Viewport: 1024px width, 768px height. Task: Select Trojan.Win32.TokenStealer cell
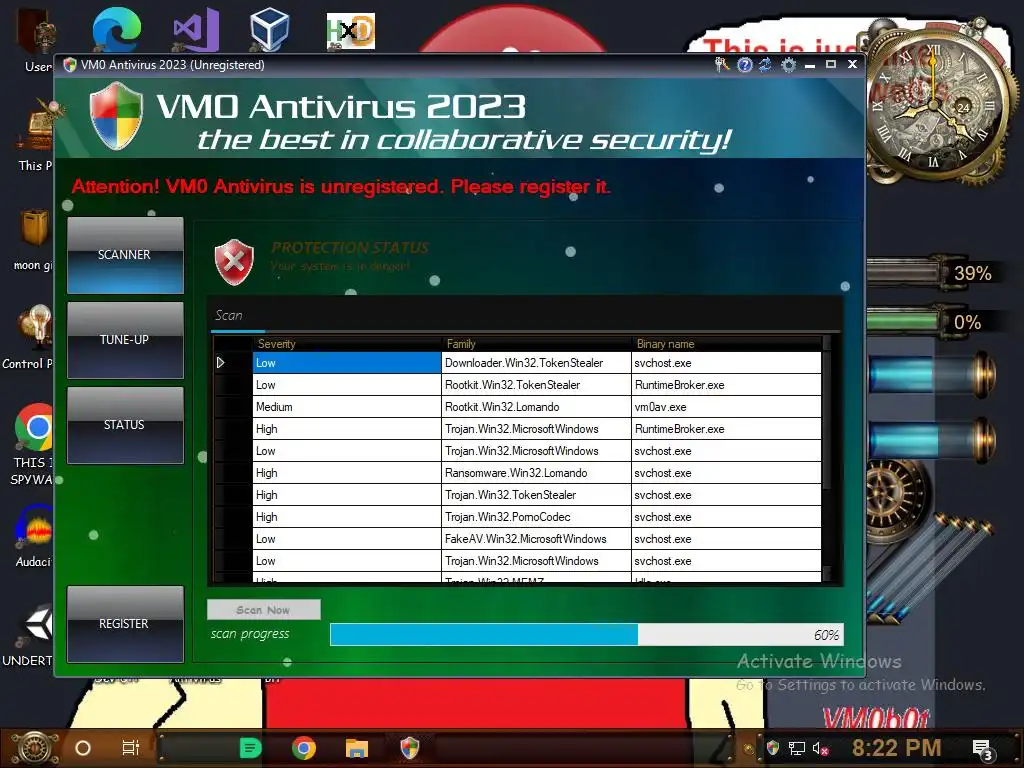pos(537,495)
